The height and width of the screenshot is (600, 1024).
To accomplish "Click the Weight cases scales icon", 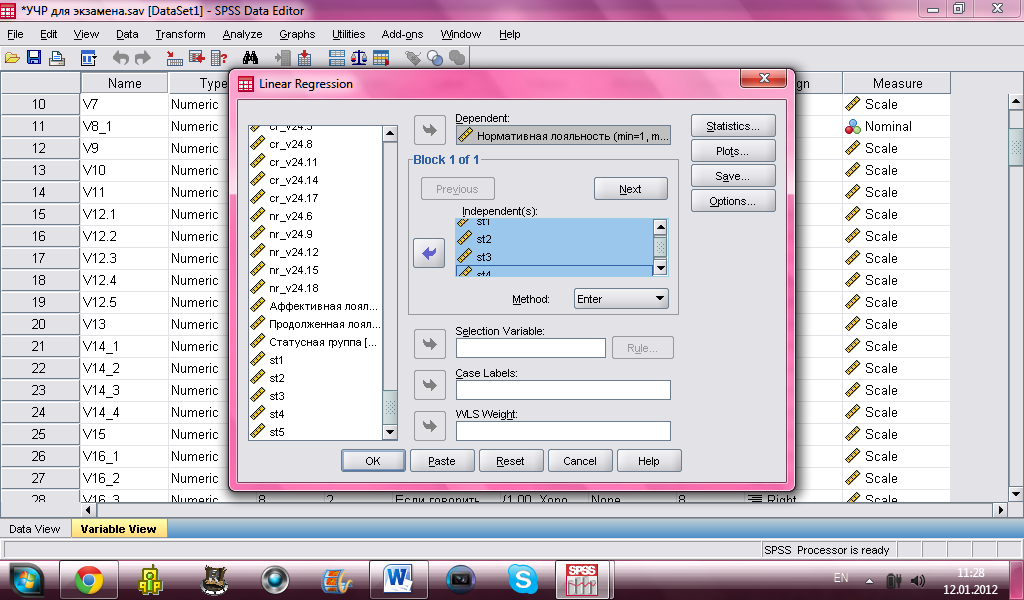I will click(359, 58).
